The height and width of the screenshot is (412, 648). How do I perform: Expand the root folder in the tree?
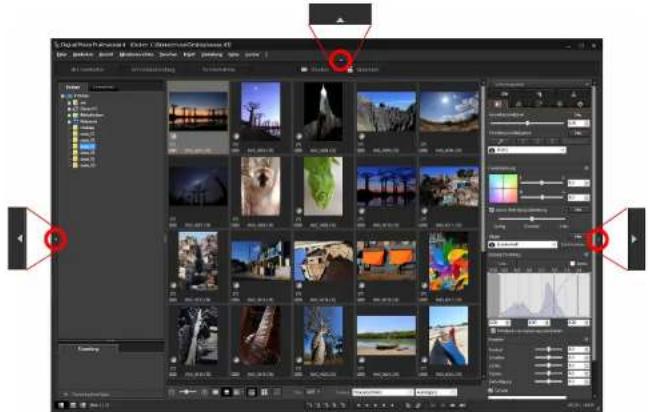click(63, 96)
